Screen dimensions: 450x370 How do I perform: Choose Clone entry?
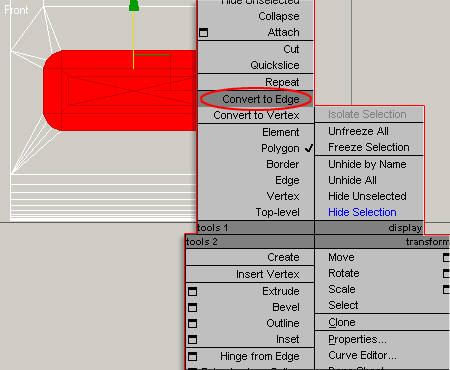[x=342, y=322]
